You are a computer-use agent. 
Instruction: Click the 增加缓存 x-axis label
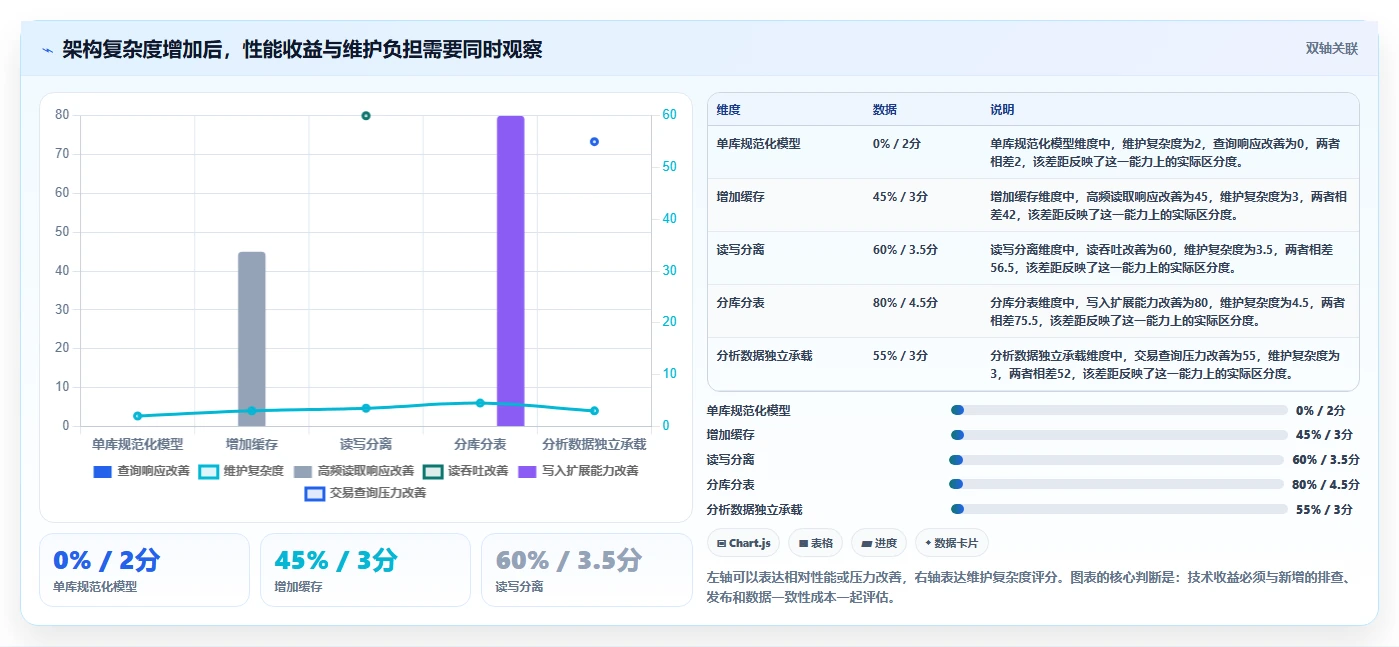[x=252, y=444]
